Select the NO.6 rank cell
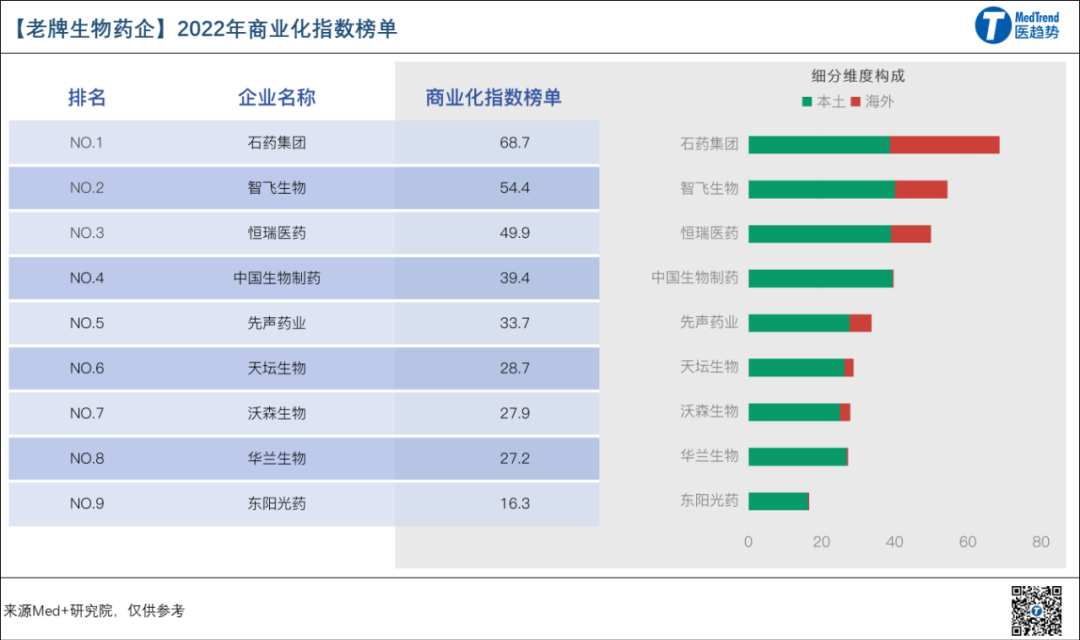Image resolution: width=1080 pixels, height=640 pixels. point(87,368)
